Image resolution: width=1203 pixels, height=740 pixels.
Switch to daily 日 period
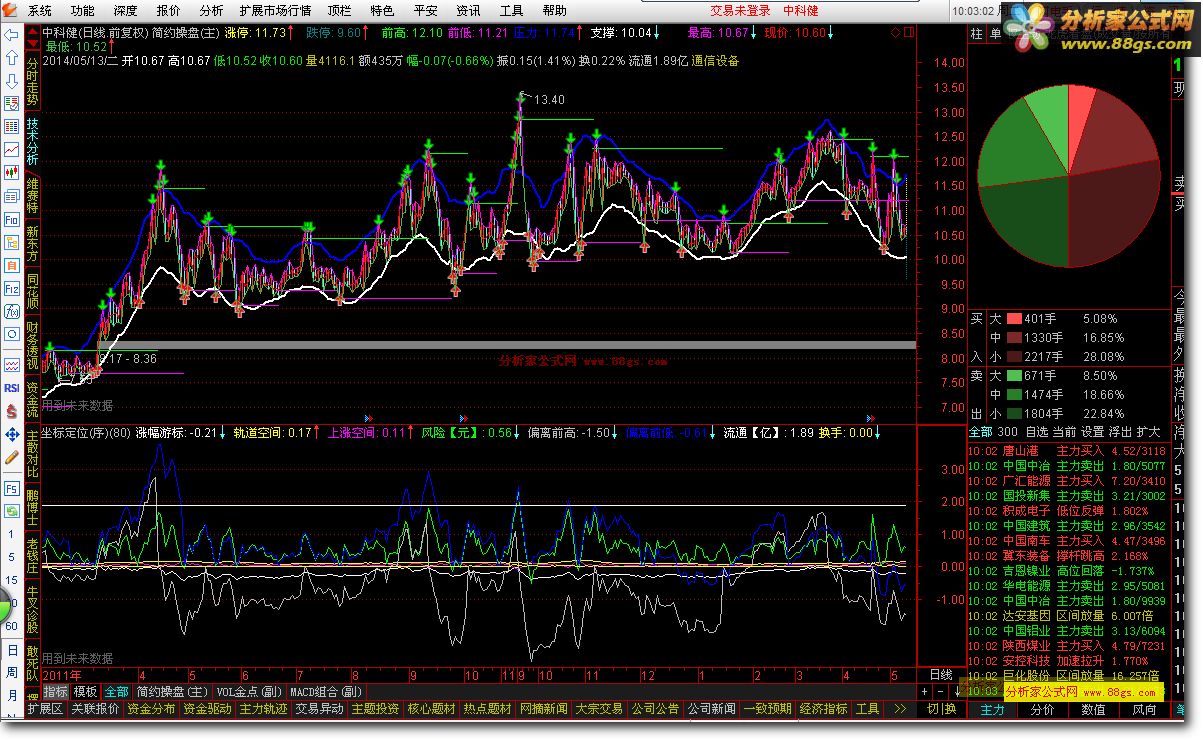pyautogui.click(x=11, y=649)
